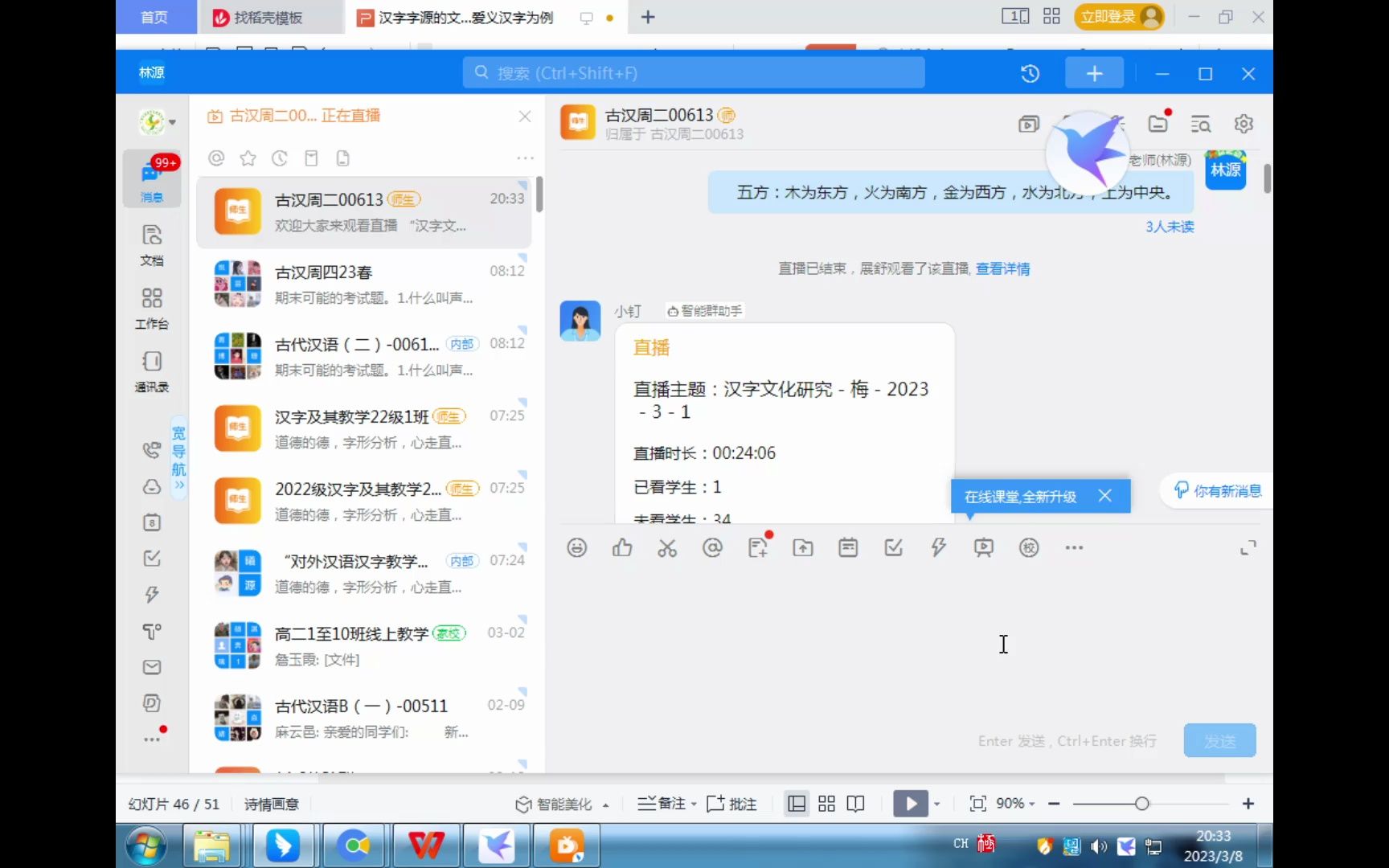
Task: Open the emoji picker in chat toolbar
Action: pos(576,548)
